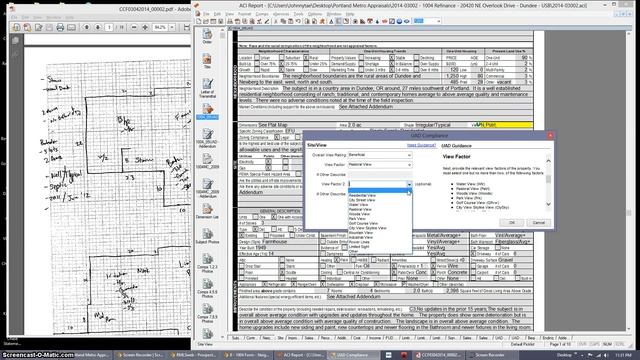Open Adobe zoom percentage dropdown

[173, 27]
